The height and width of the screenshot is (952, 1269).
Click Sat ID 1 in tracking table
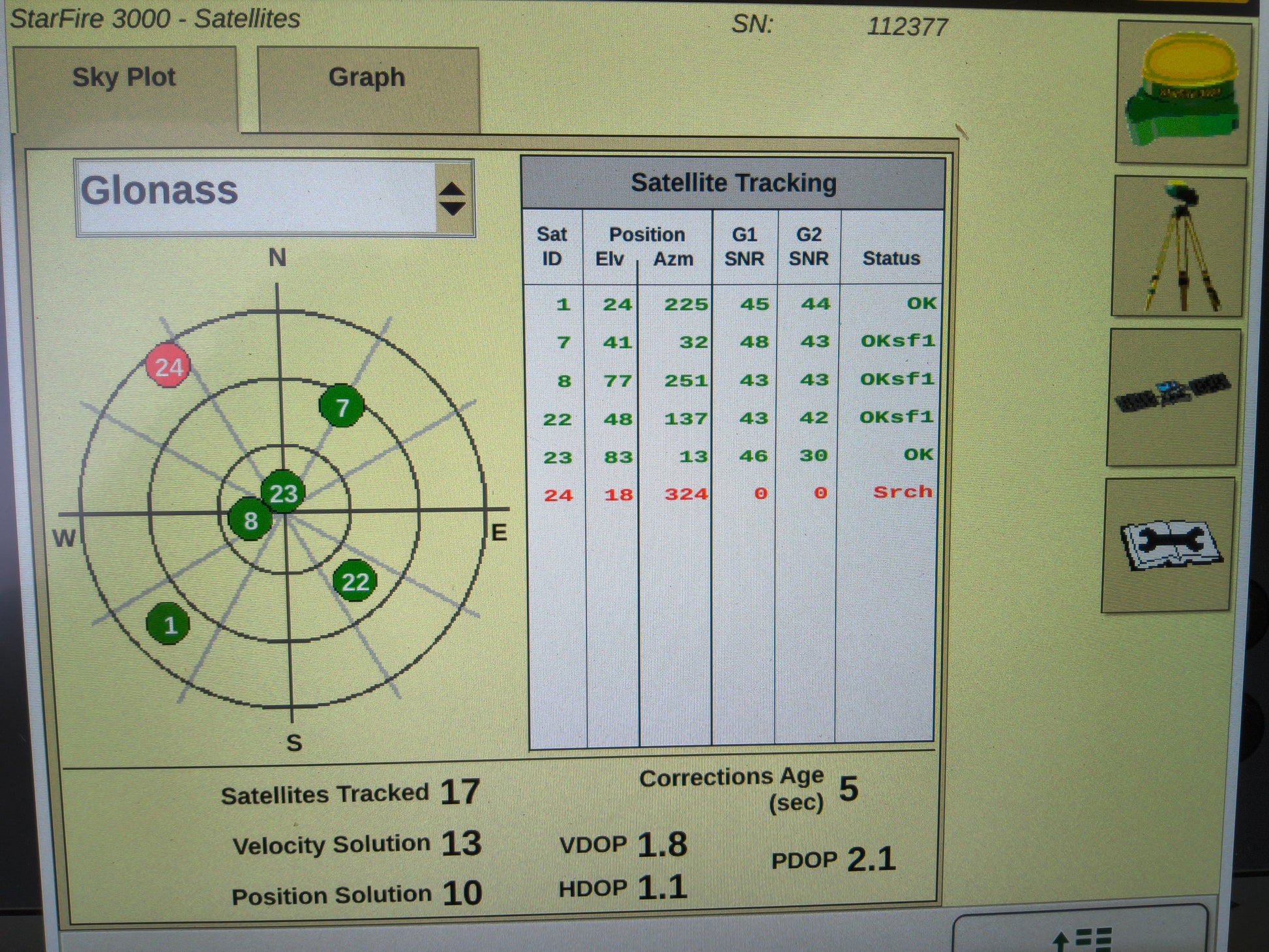563,305
